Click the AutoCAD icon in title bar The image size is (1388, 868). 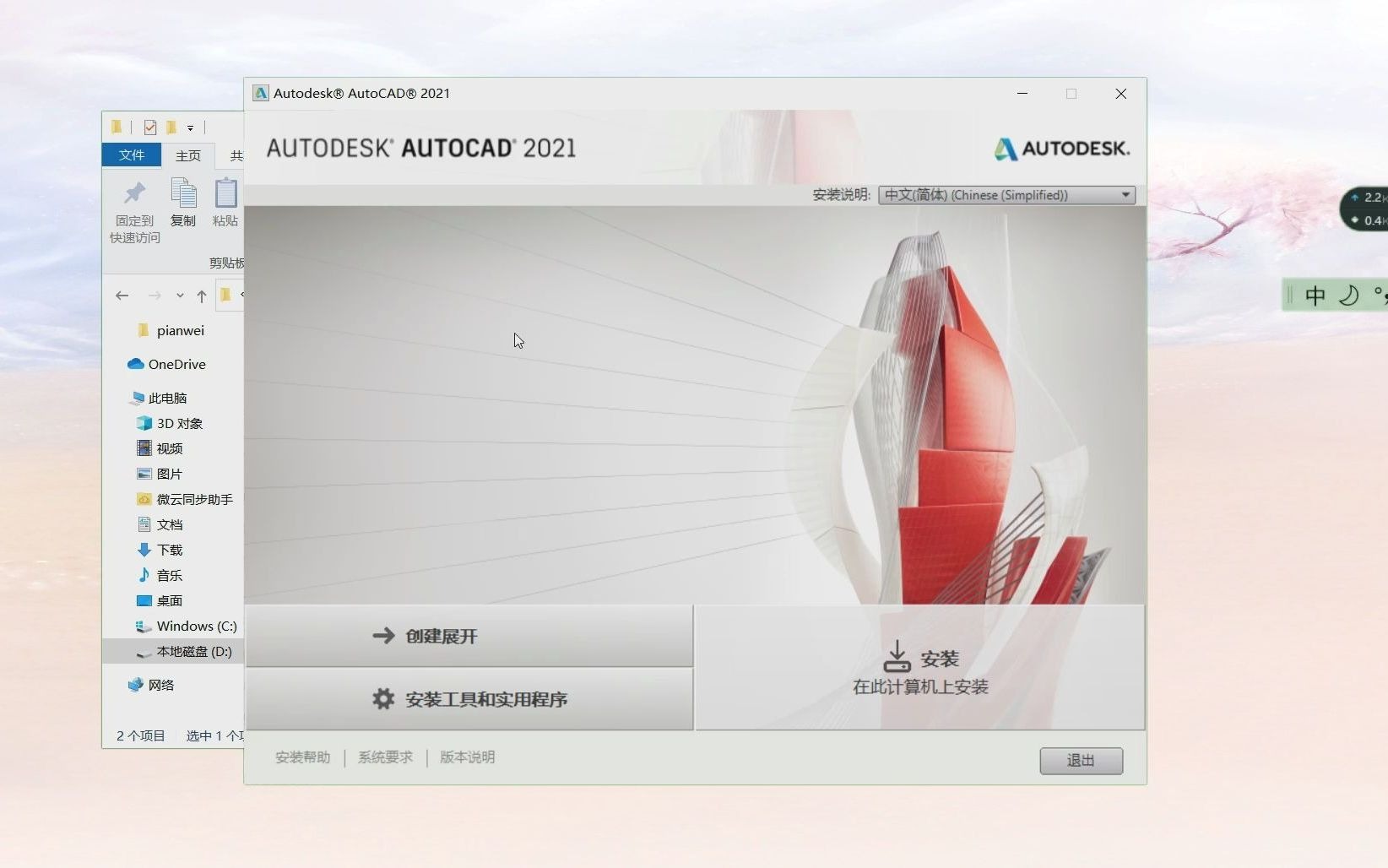click(x=261, y=93)
